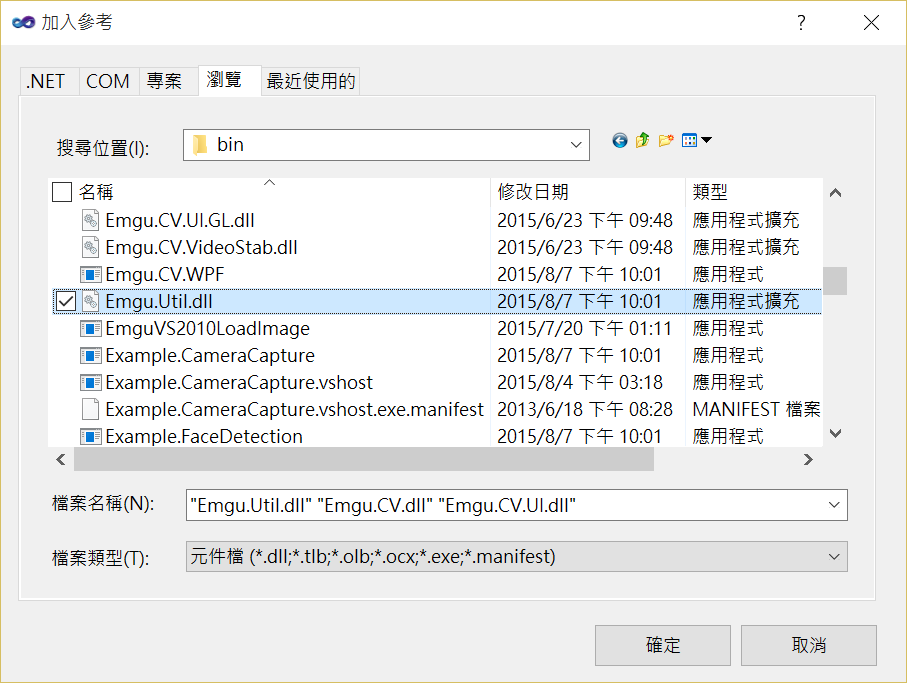
Task: Click the dialog help question mark
Action: (801, 23)
